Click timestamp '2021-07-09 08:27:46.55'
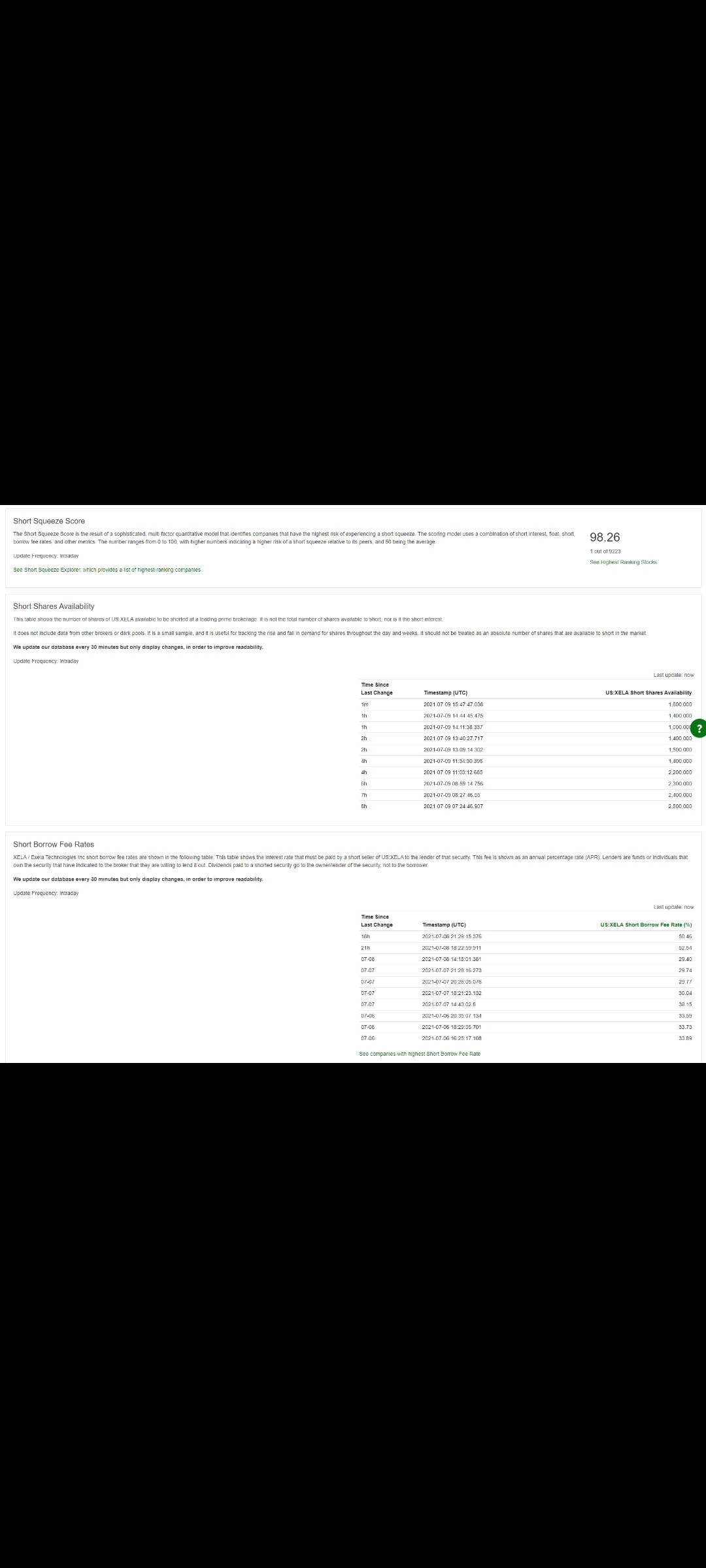Image resolution: width=706 pixels, height=1568 pixels. (452, 795)
